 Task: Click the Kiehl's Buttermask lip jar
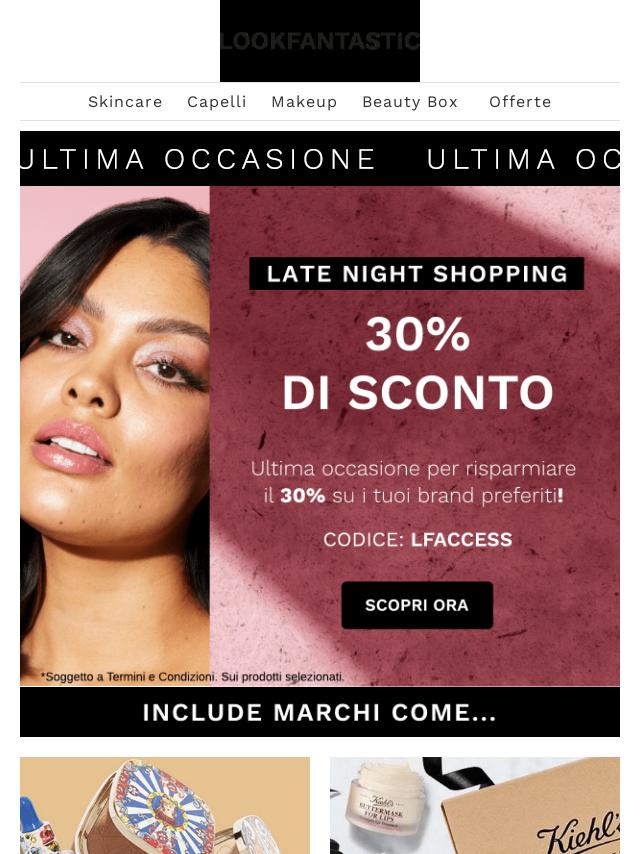click(386, 801)
